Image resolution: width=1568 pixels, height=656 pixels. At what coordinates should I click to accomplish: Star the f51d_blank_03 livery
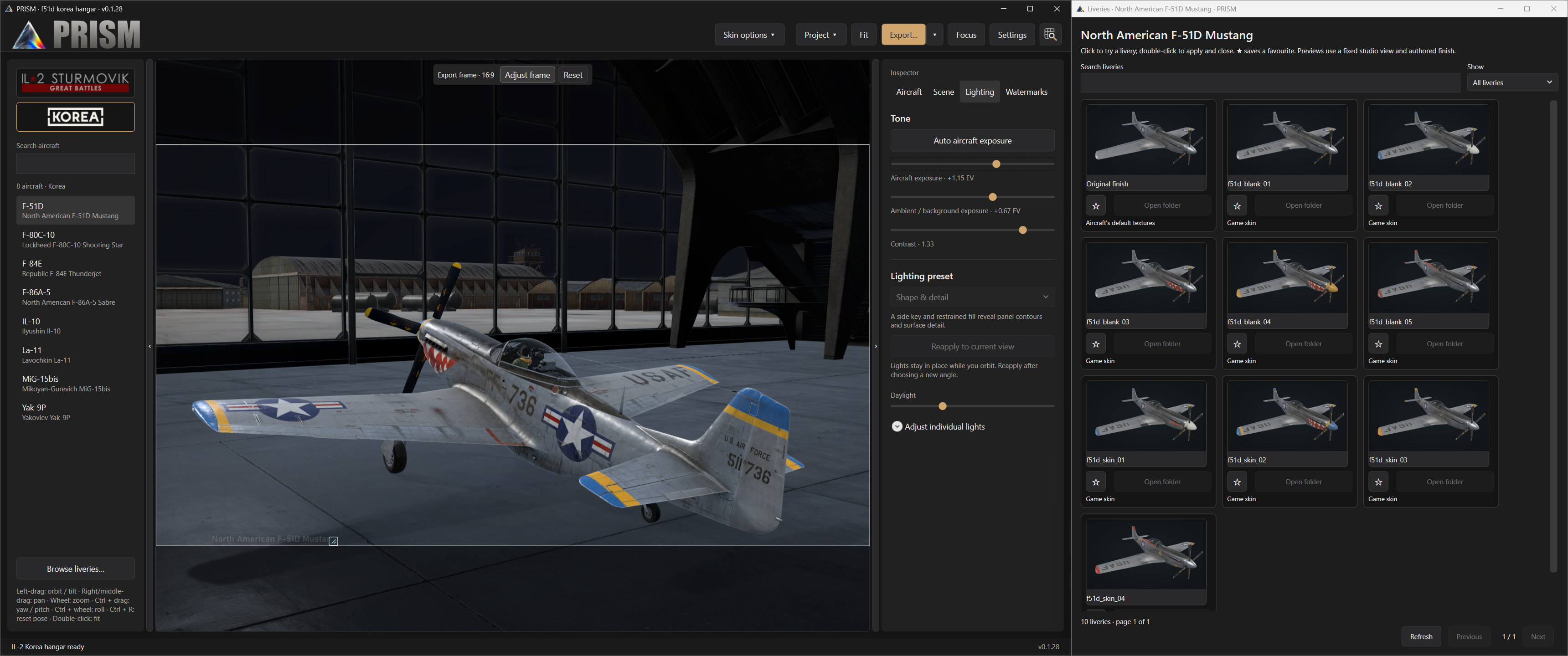coord(1096,344)
